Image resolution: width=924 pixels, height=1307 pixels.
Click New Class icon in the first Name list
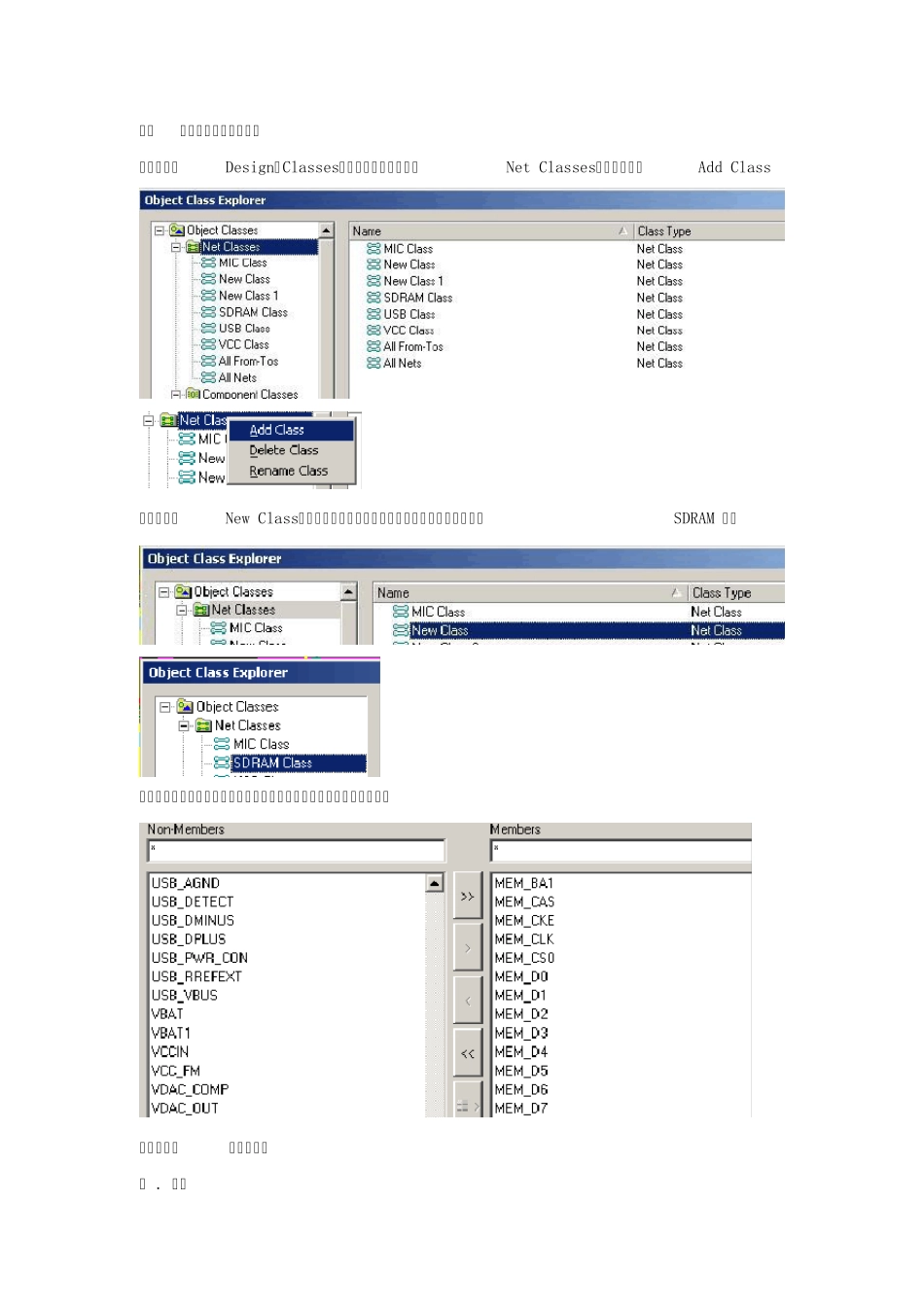click(x=373, y=265)
